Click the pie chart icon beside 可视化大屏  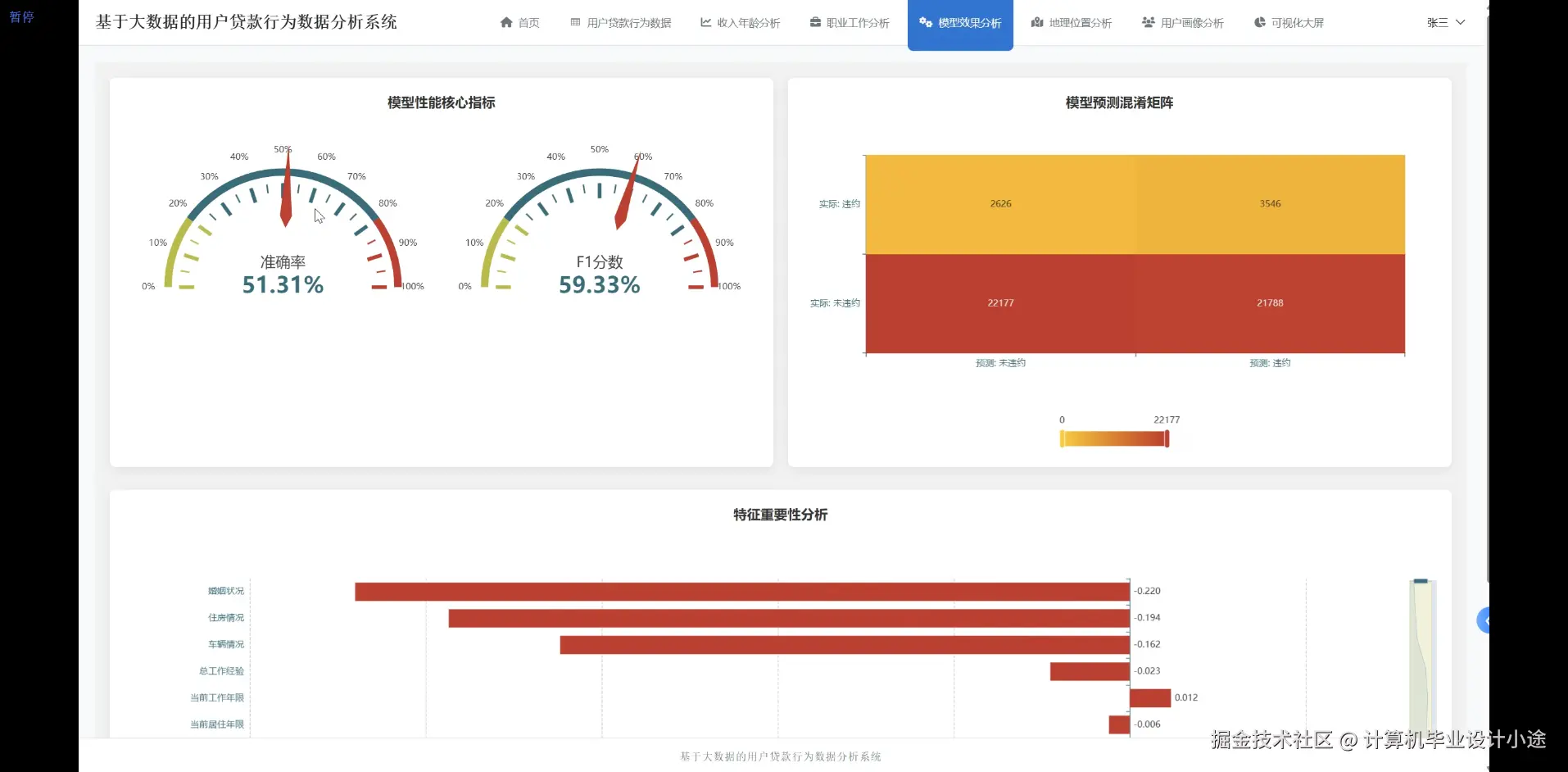1260,23
